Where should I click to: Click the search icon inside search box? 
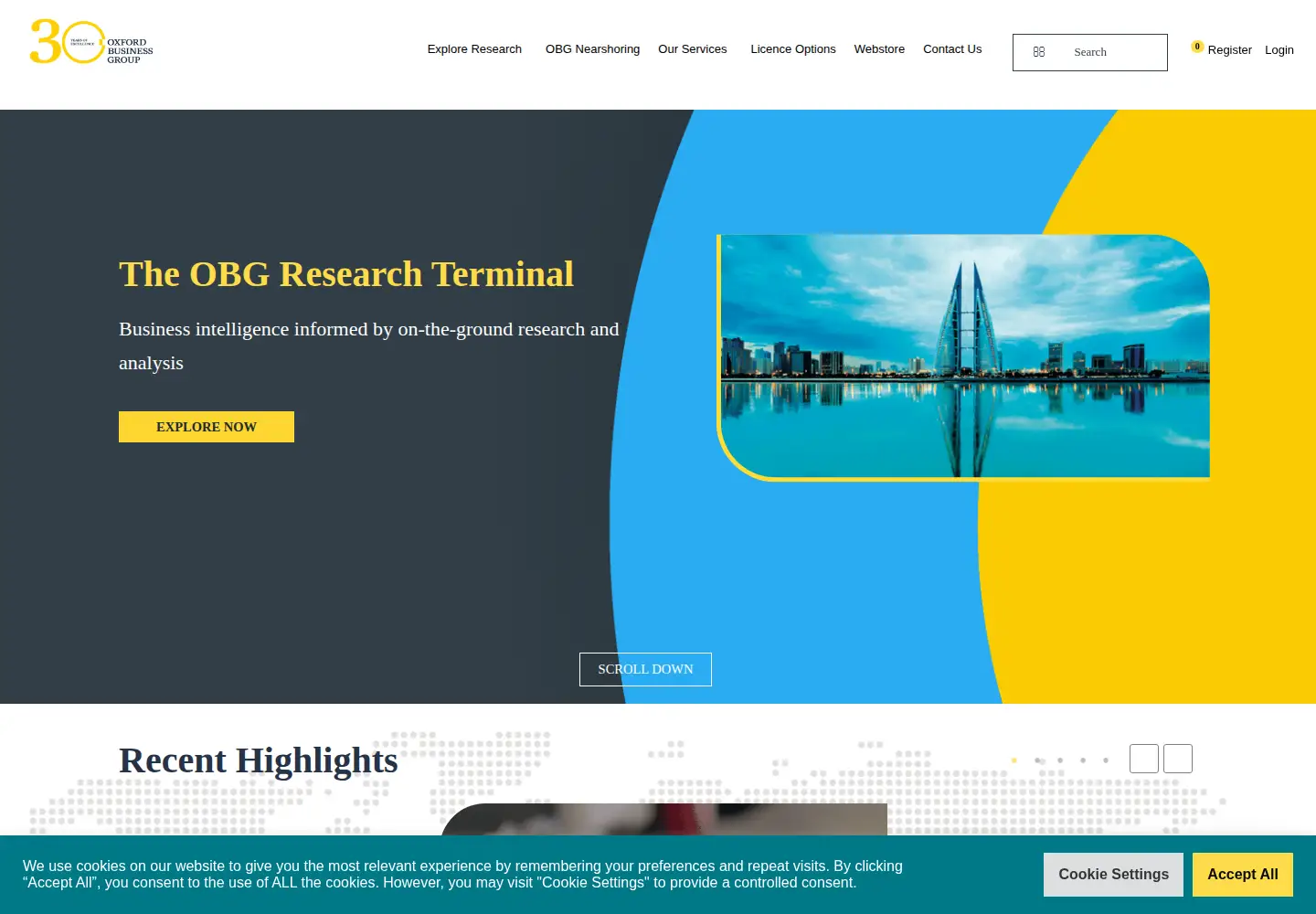1039,52
